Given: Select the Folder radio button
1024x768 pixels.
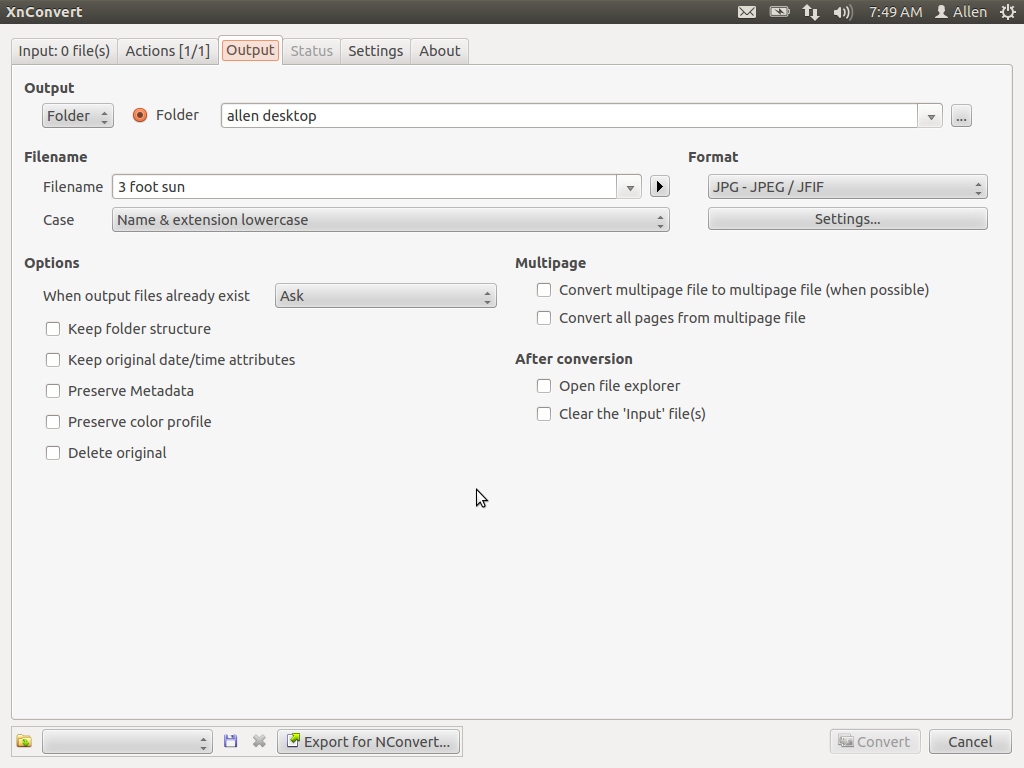Looking at the screenshot, I should tap(140, 116).
